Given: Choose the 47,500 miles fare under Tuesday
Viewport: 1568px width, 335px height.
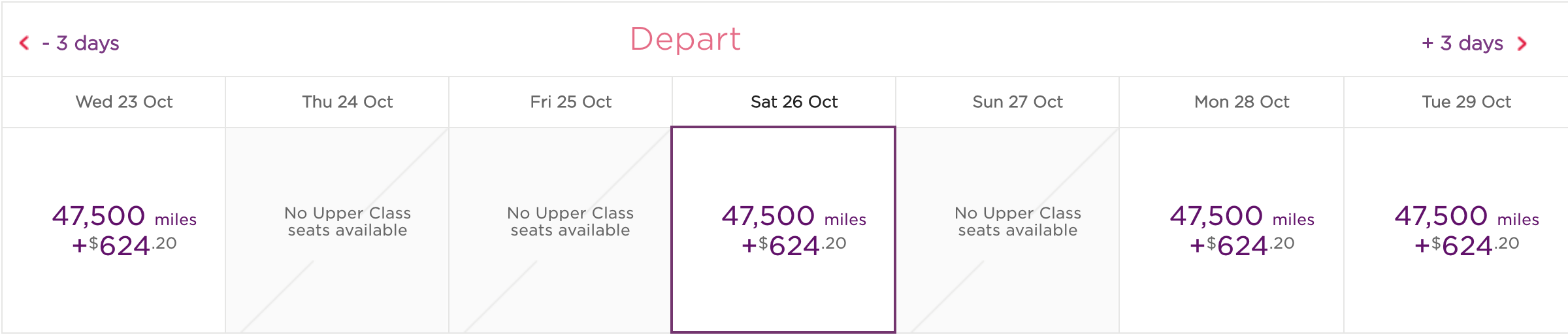Looking at the screenshot, I should 1467,217.
